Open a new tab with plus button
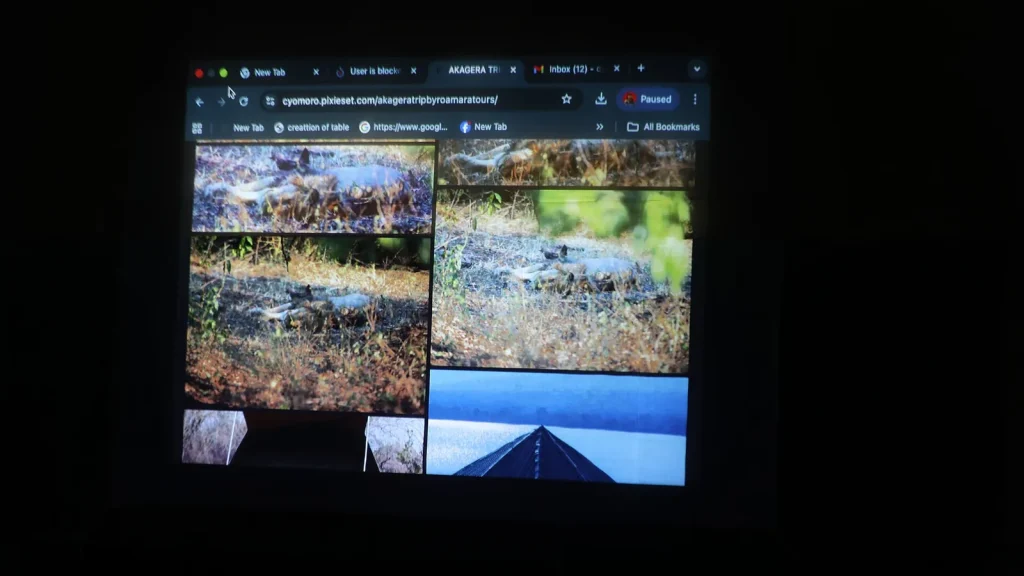This screenshot has width=1024, height=576. pos(641,68)
